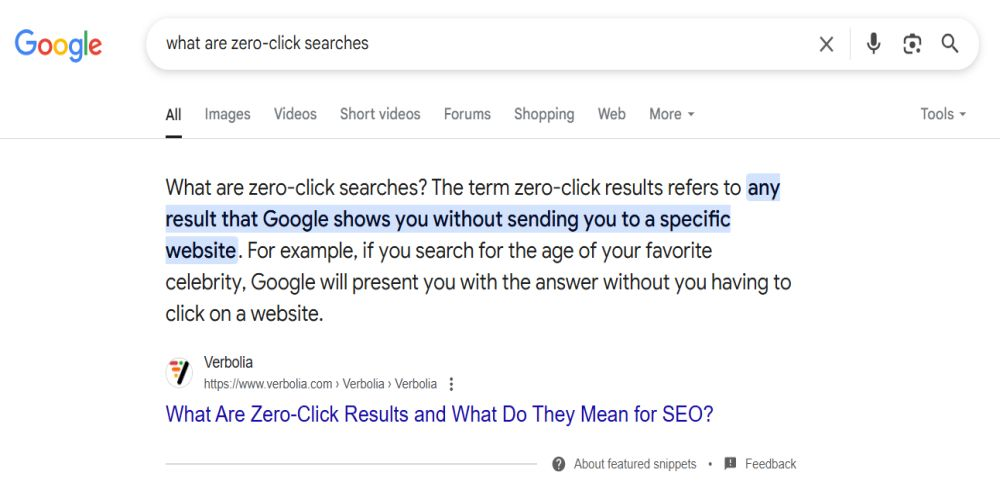Go to the Forums tab

(467, 114)
